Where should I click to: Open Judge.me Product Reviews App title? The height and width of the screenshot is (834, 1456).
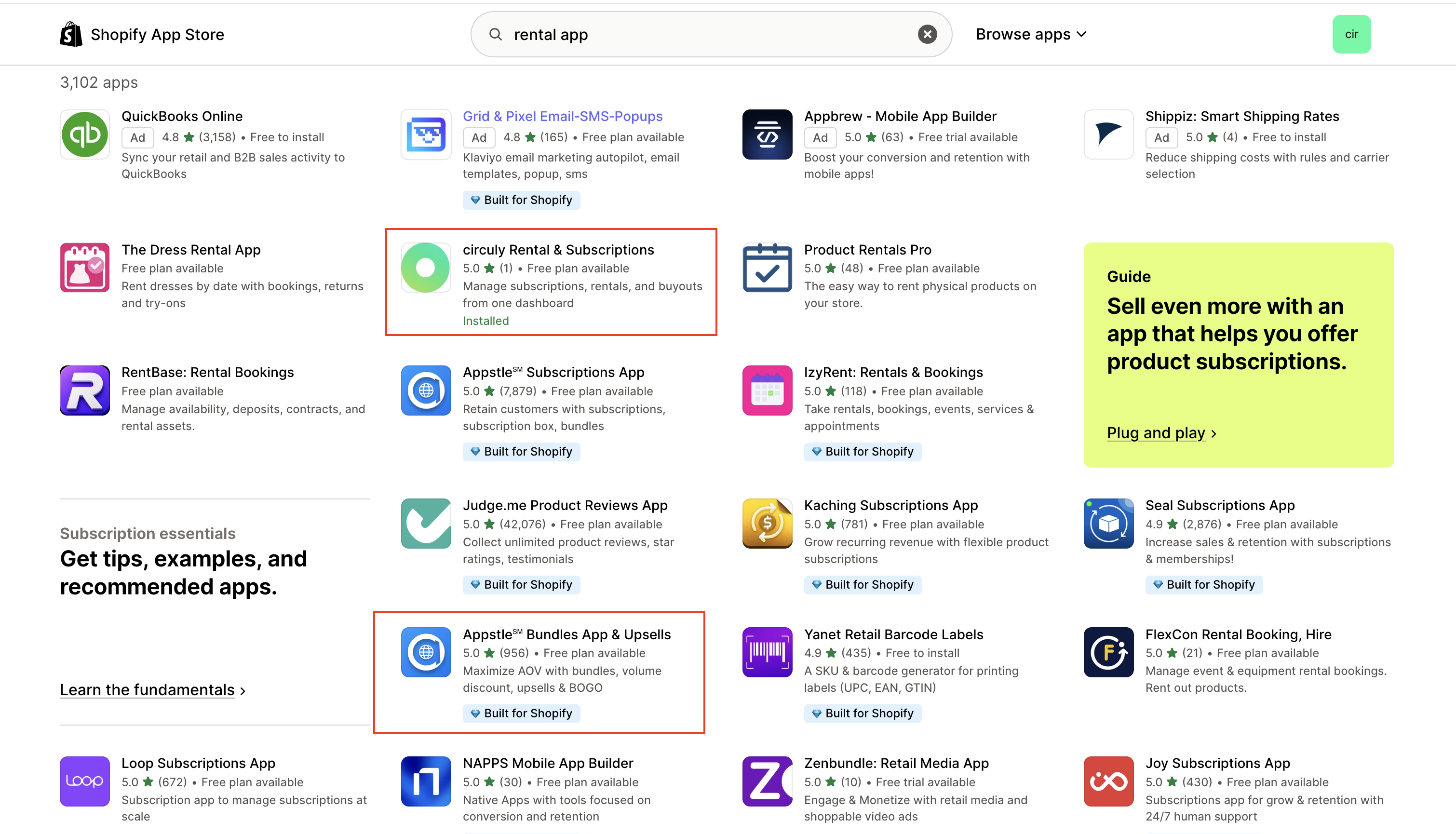[565, 505]
